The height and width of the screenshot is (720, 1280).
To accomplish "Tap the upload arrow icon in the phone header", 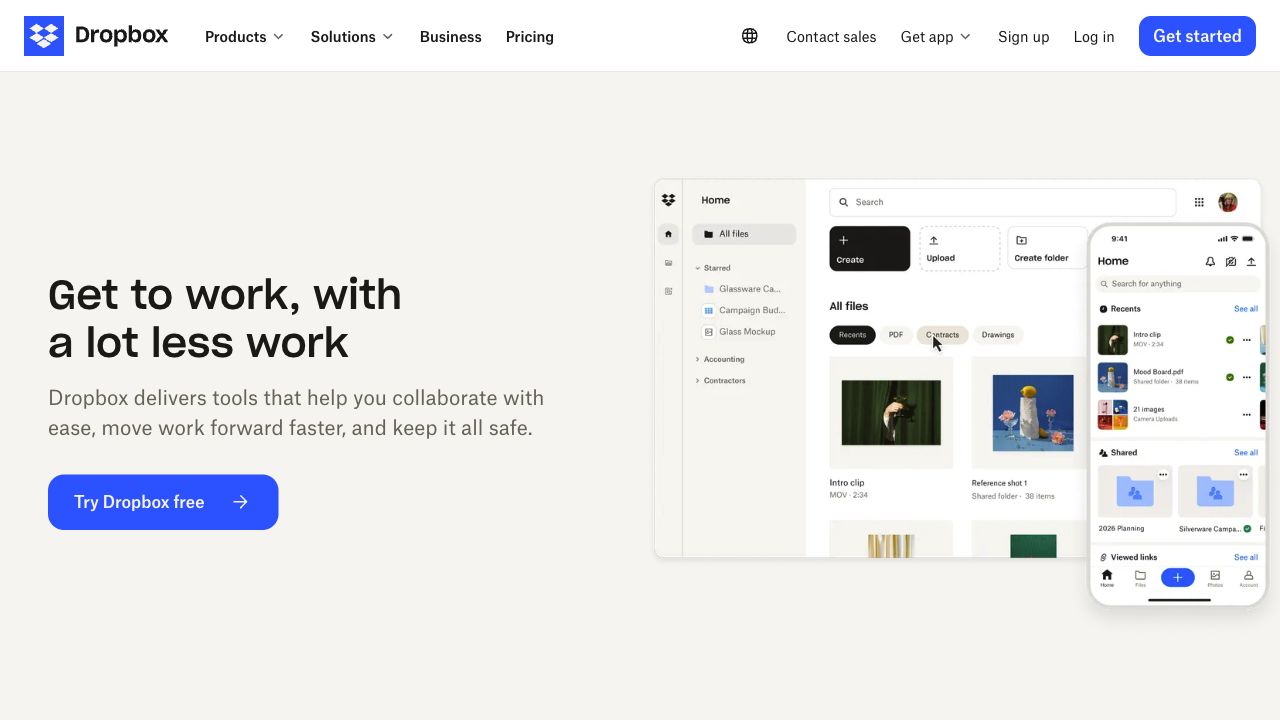I will [1251, 262].
